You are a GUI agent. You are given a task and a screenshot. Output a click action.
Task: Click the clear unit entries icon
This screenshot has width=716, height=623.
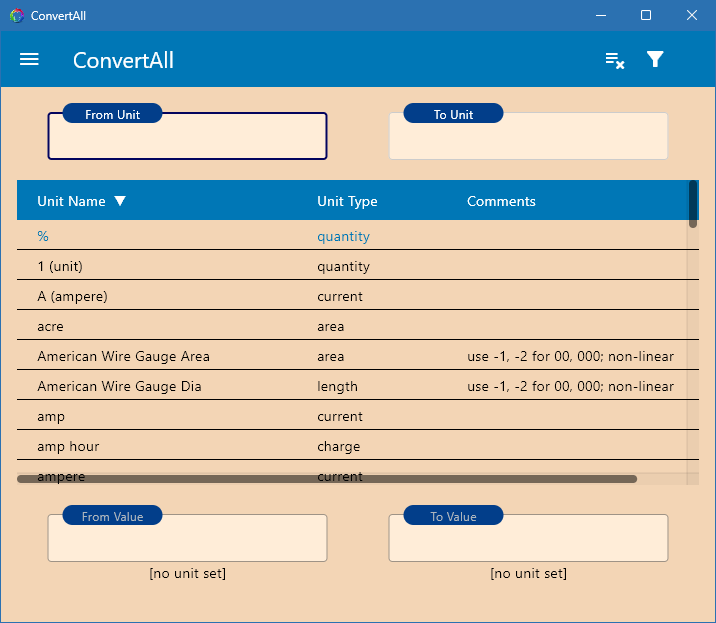[x=615, y=60]
